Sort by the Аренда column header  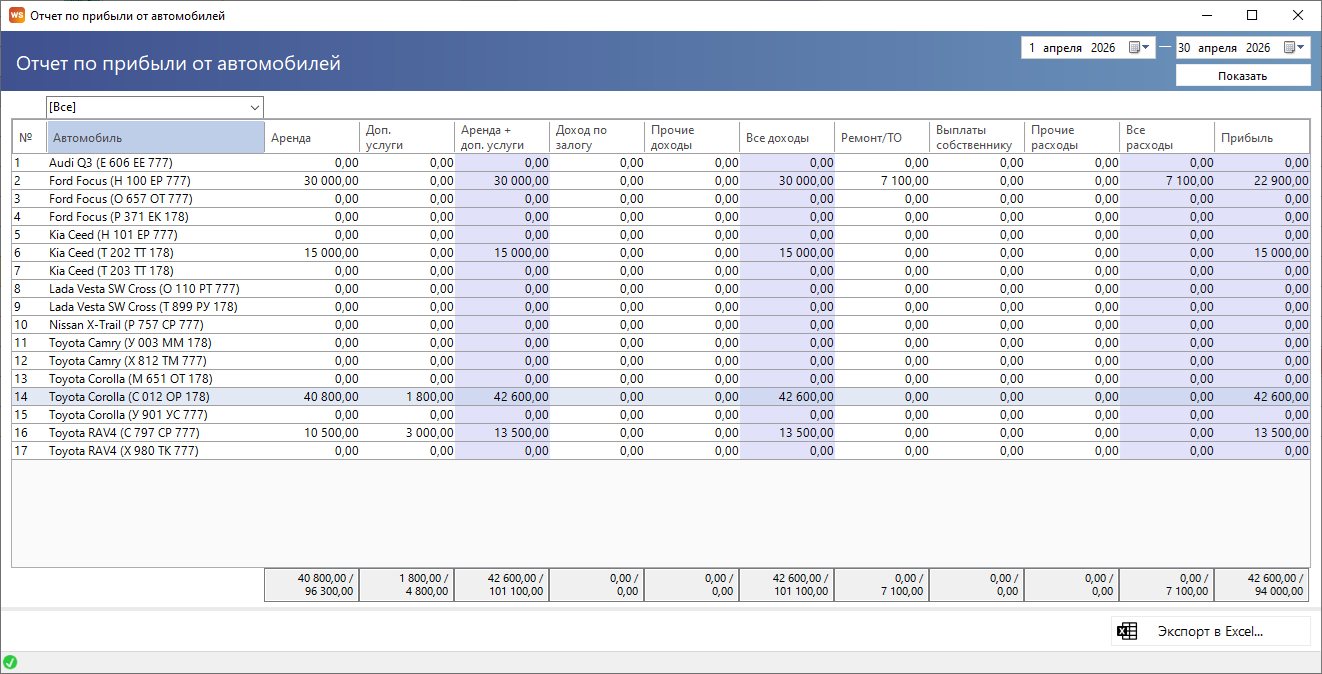(311, 138)
